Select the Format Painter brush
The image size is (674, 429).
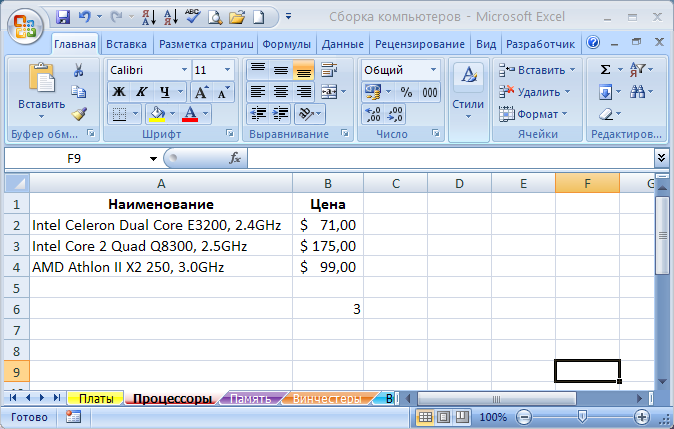point(79,114)
